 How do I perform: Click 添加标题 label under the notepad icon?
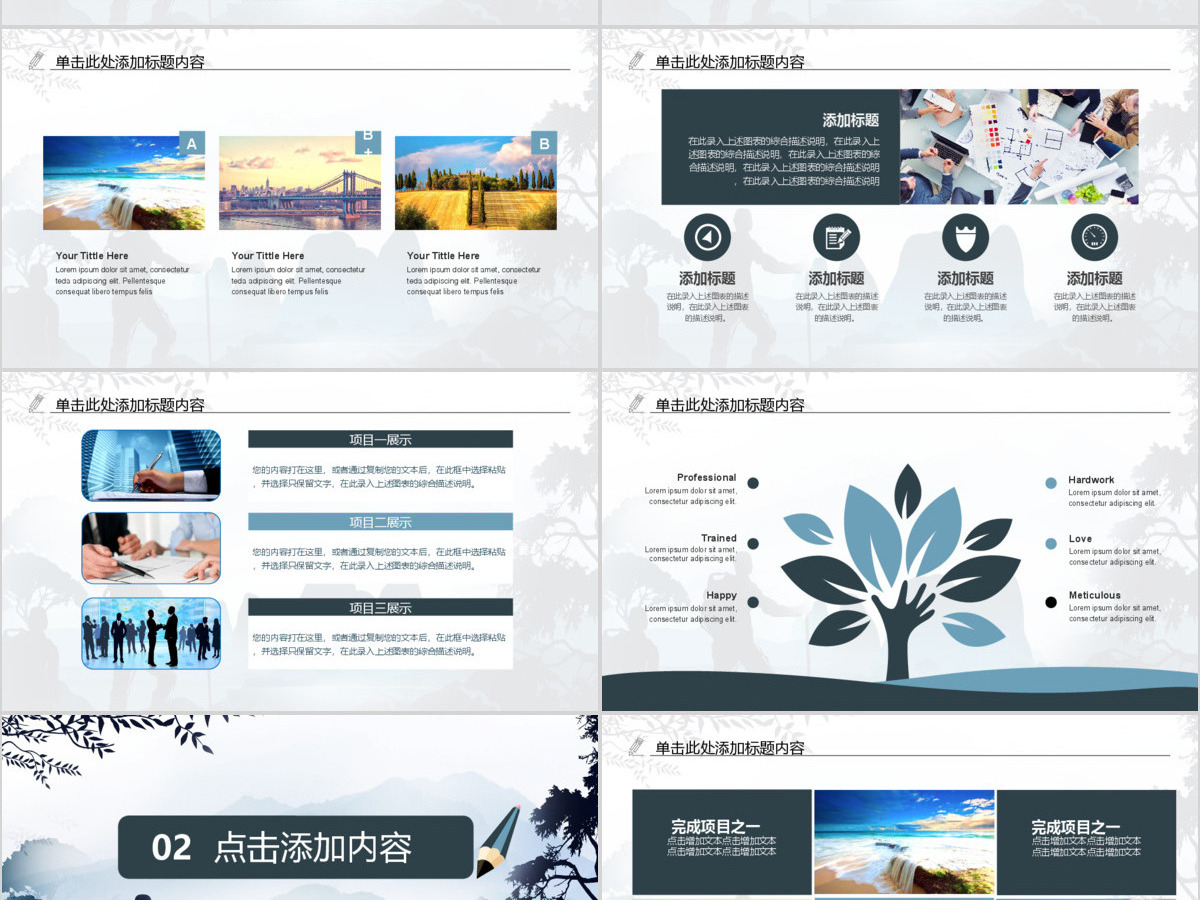(x=836, y=279)
